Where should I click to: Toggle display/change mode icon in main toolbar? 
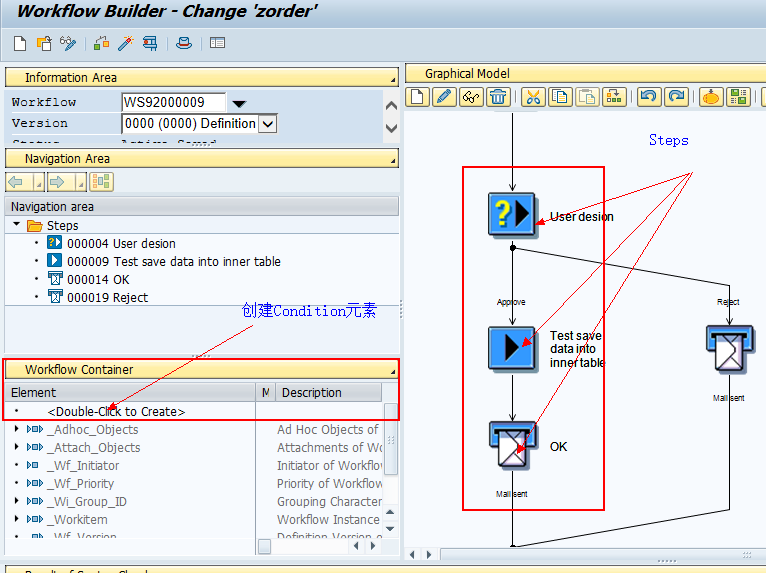tap(68, 43)
